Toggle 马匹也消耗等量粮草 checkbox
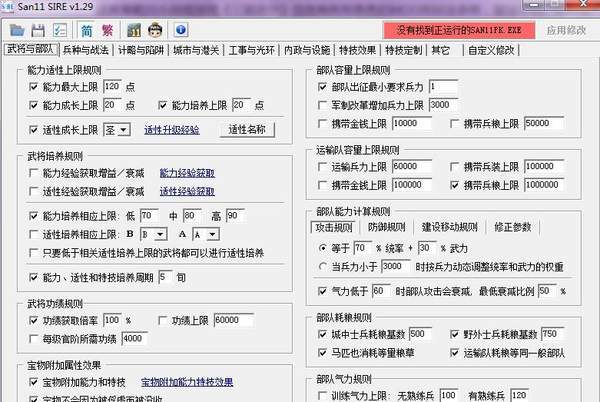The image size is (600, 402). (x=322, y=352)
